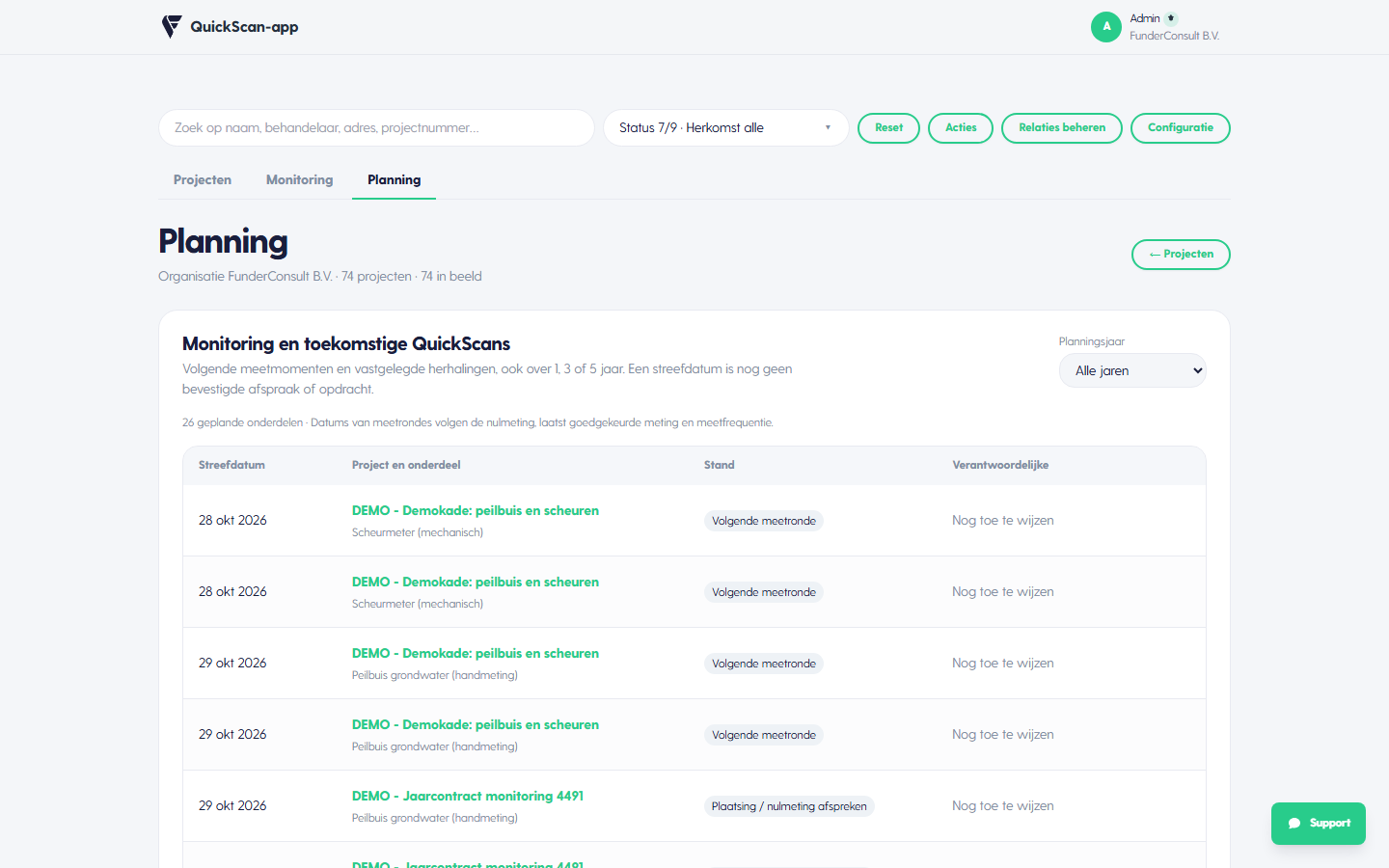The height and width of the screenshot is (868, 1389).
Task: Open the second 29 okt 2026 Demokade link
Action: 476,725
